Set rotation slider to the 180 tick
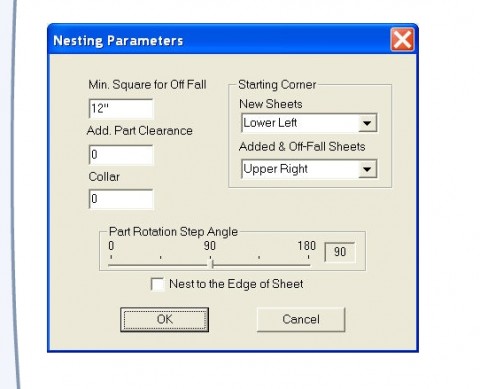 click(x=308, y=257)
